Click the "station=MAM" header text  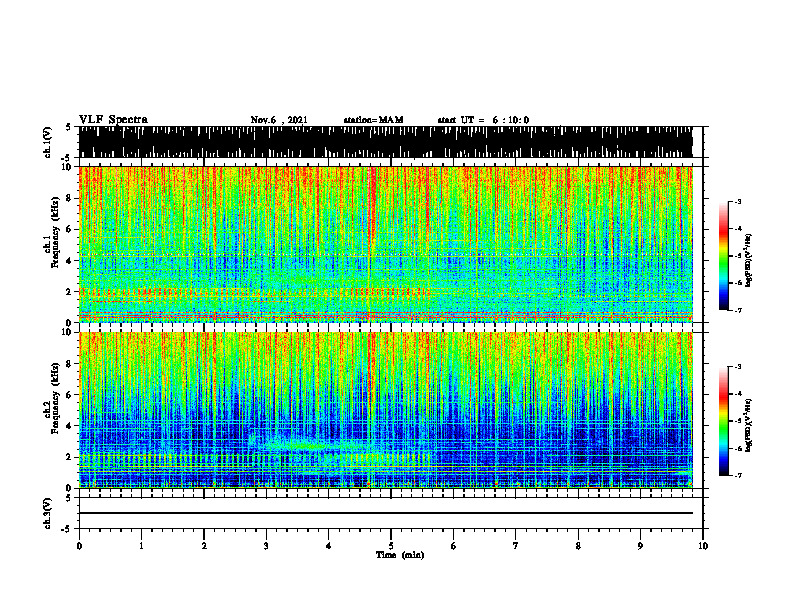pyautogui.click(x=373, y=120)
